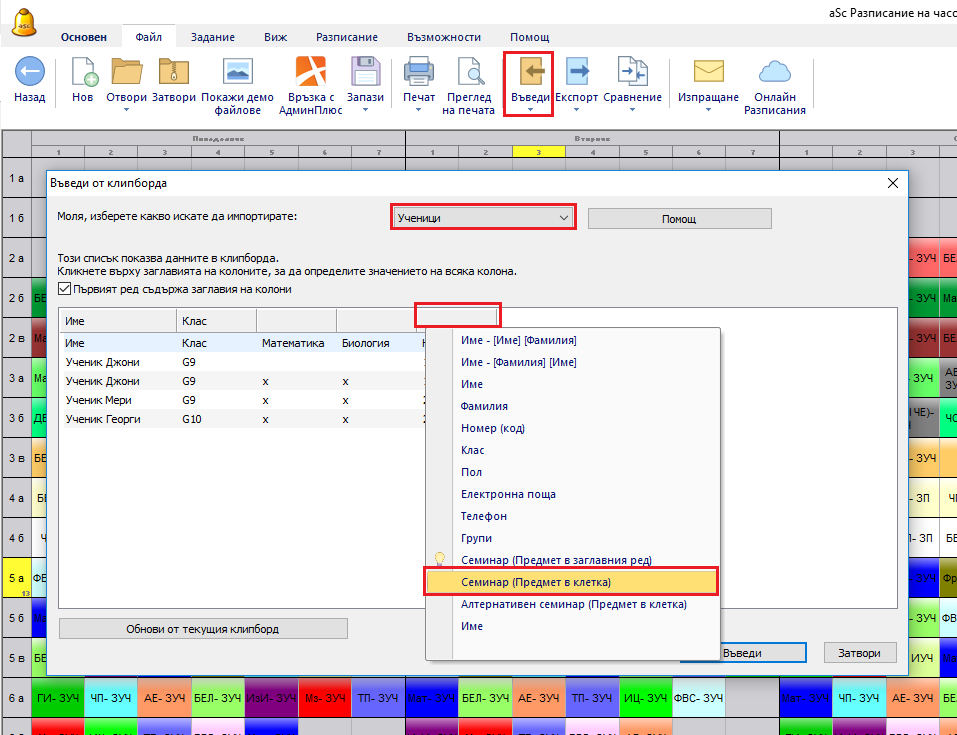Click the Клас column header
Viewport: 957px width, 735px height.
coord(216,322)
